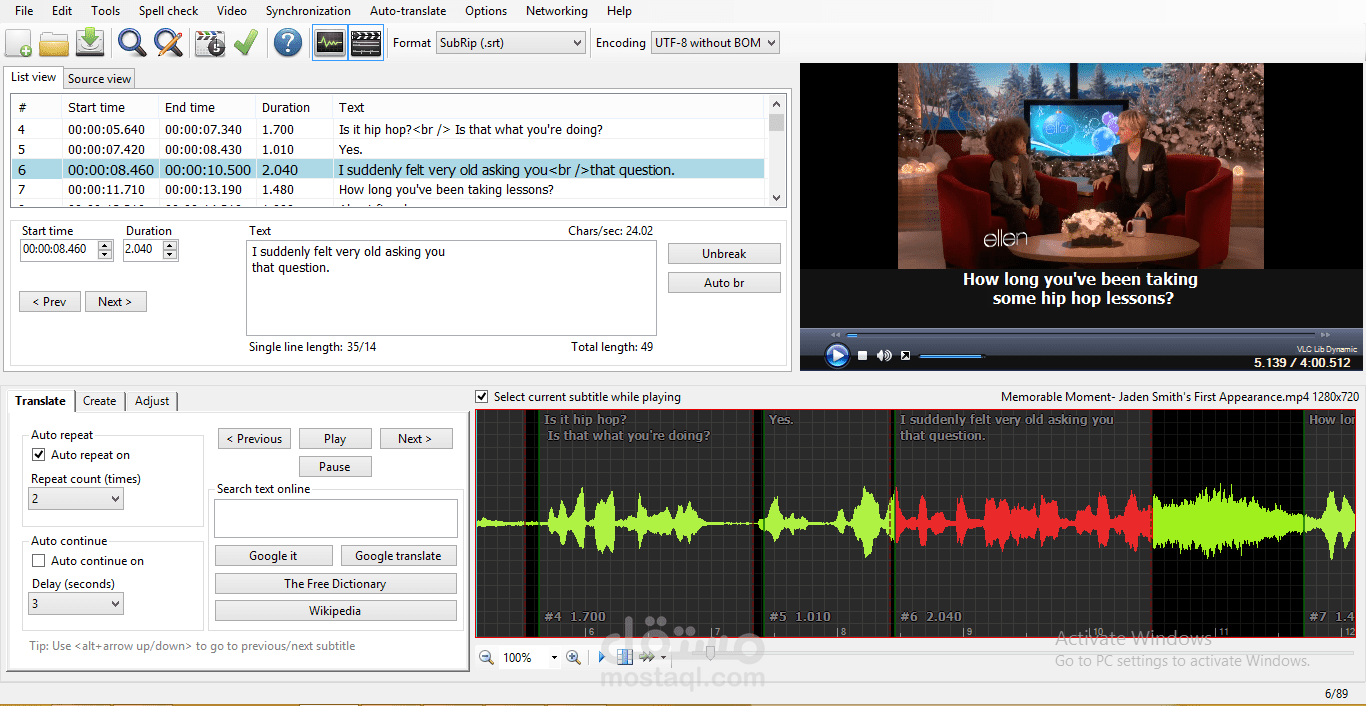Click the subtitle text edit box
Image resolution: width=1366 pixels, height=706 pixels.
point(451,288)
